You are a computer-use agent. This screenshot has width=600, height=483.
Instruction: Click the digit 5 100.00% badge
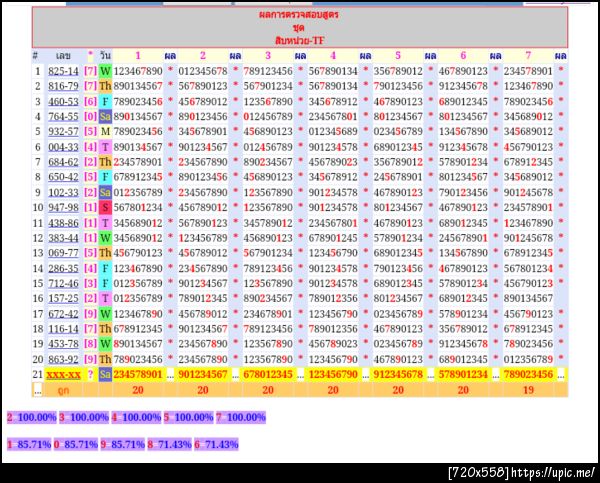click(188, 417)
